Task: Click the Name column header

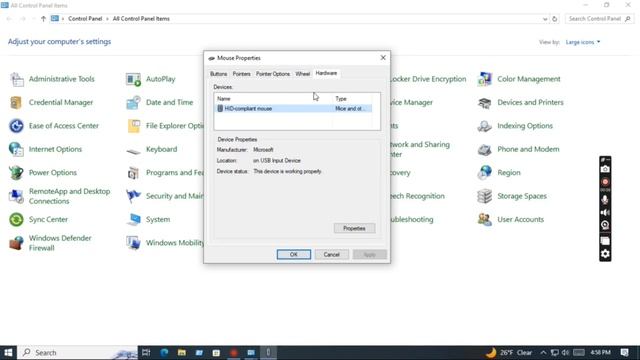Action: 273,99
